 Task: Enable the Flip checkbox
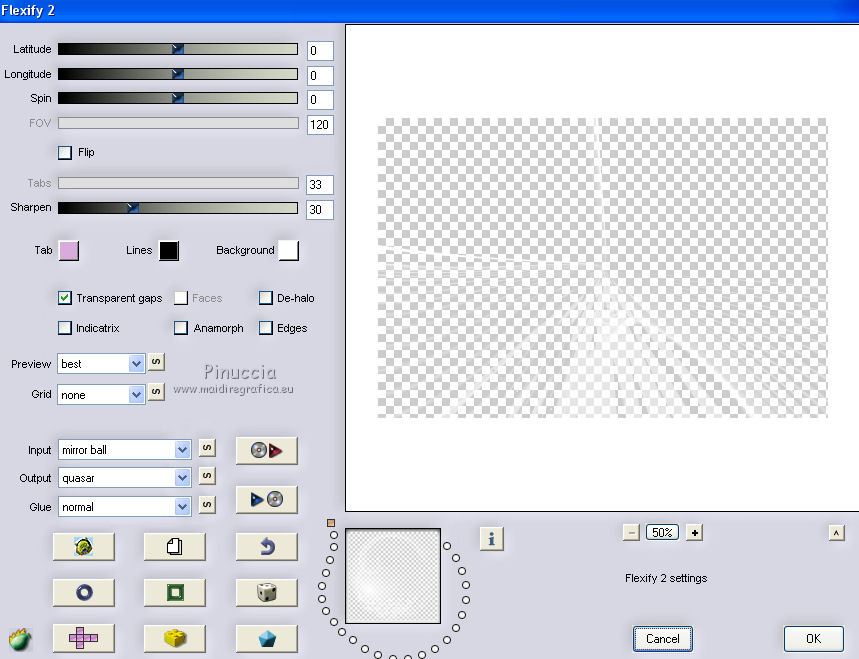click(65, 152)
